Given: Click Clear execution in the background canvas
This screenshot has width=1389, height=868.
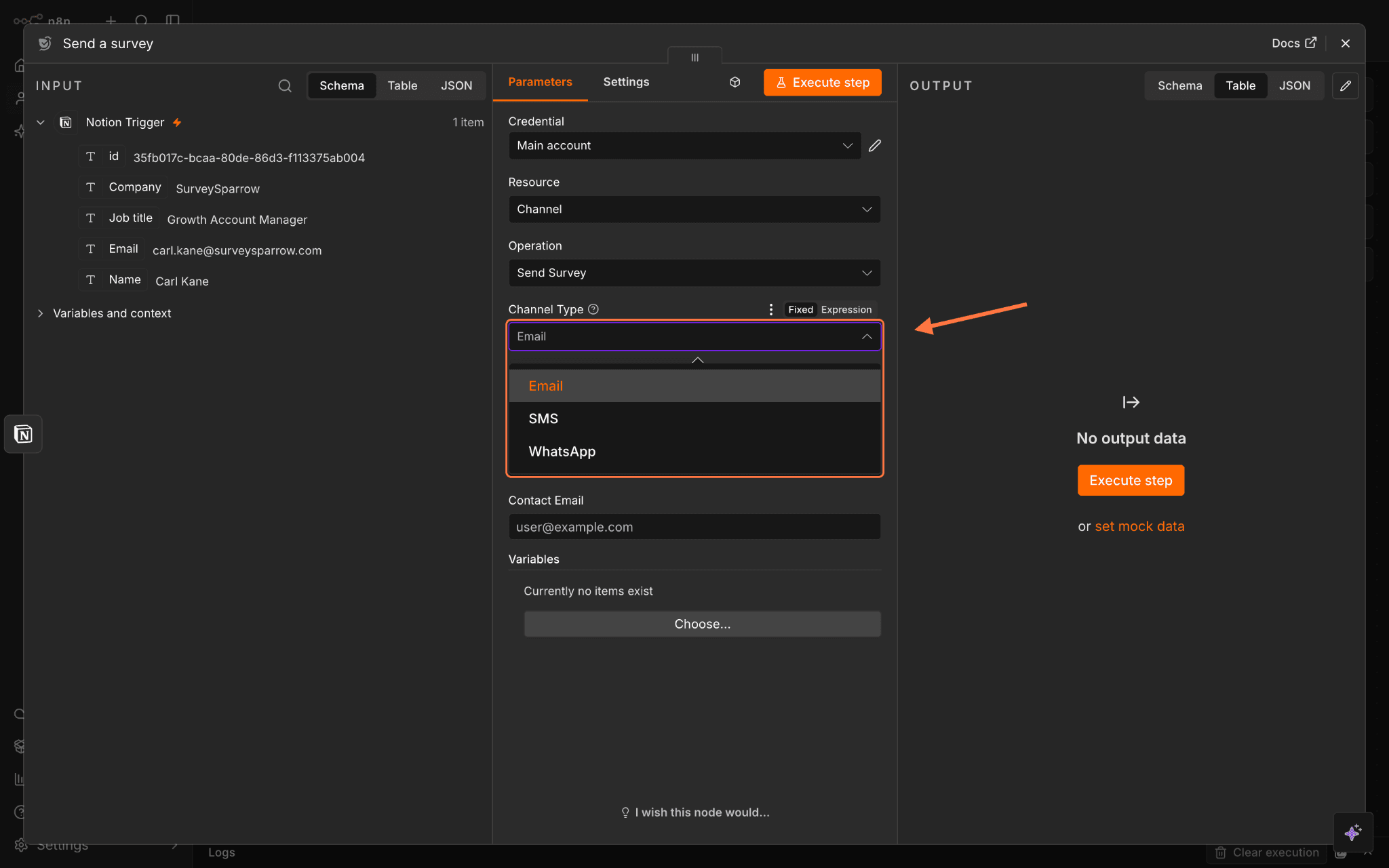Looking at the screenshot, I should click(x=1268, y=852).
